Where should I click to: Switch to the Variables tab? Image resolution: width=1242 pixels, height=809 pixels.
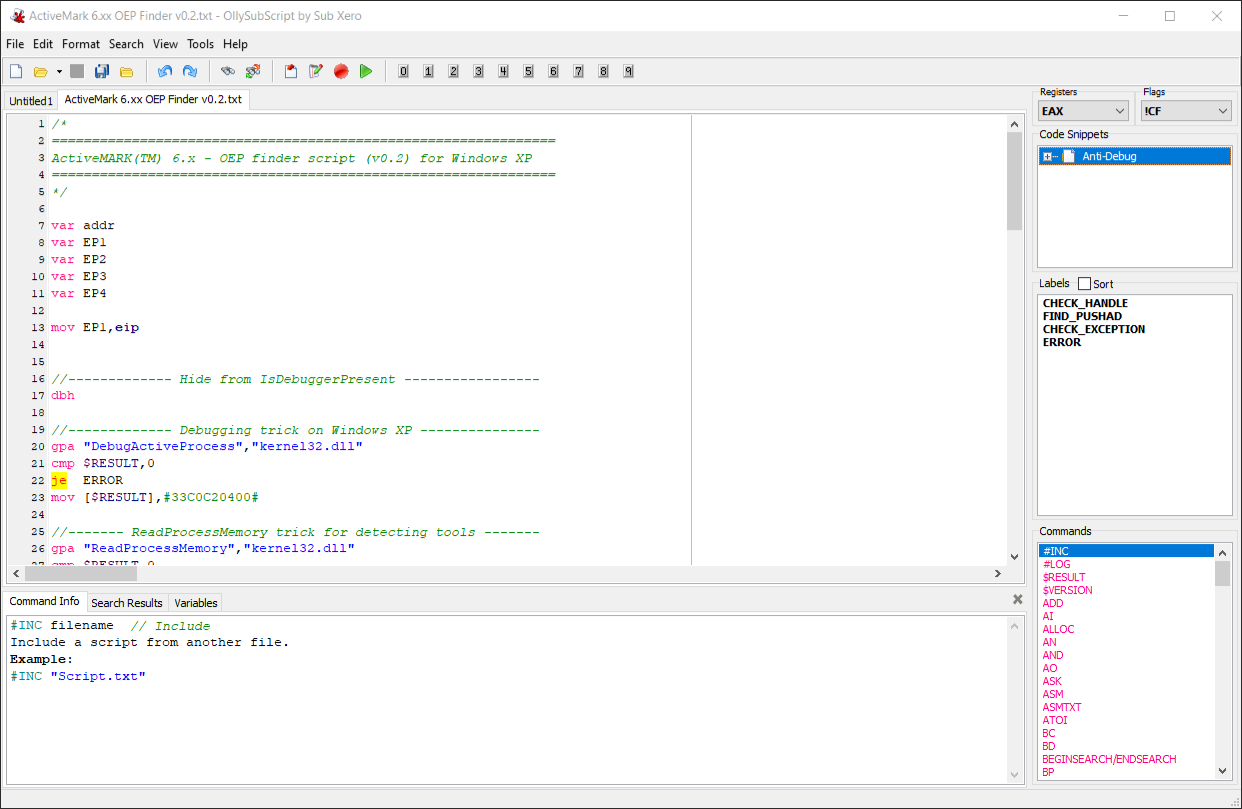pos(195,603)
